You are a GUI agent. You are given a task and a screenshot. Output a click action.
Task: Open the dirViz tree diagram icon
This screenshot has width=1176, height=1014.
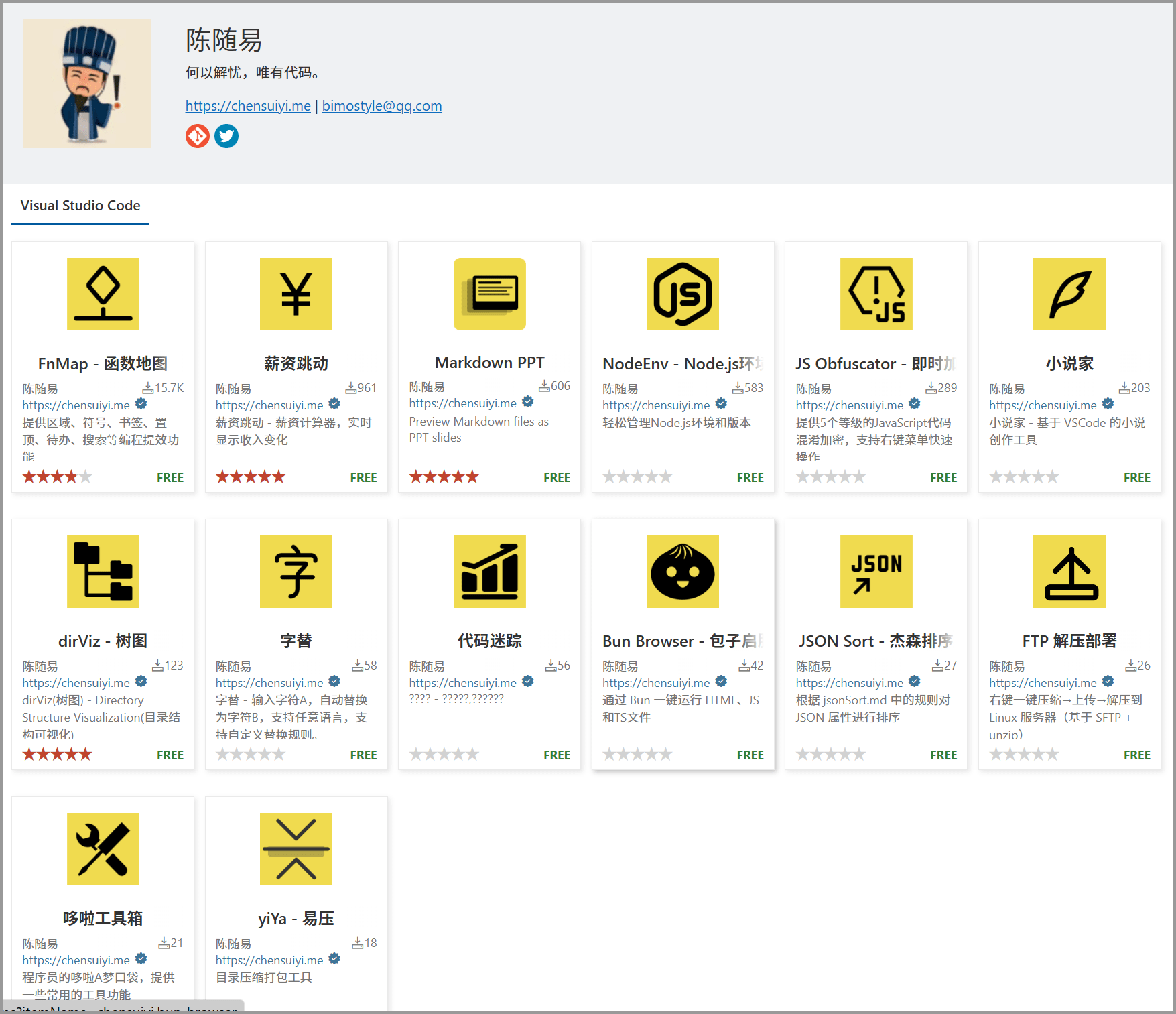[x=103, y=572]
